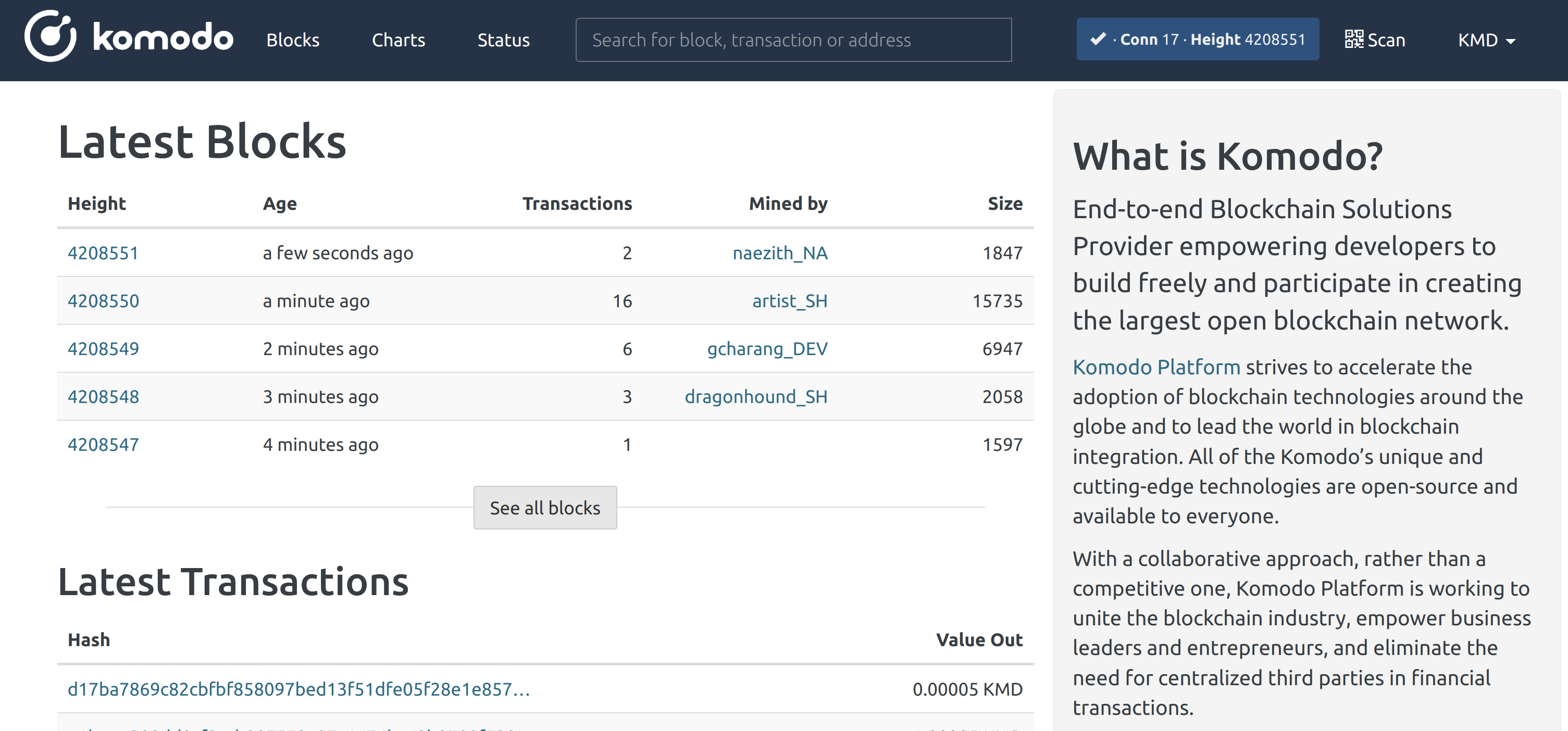
Task: Open miner naezith_NA
Action: [x=780, y=253]
